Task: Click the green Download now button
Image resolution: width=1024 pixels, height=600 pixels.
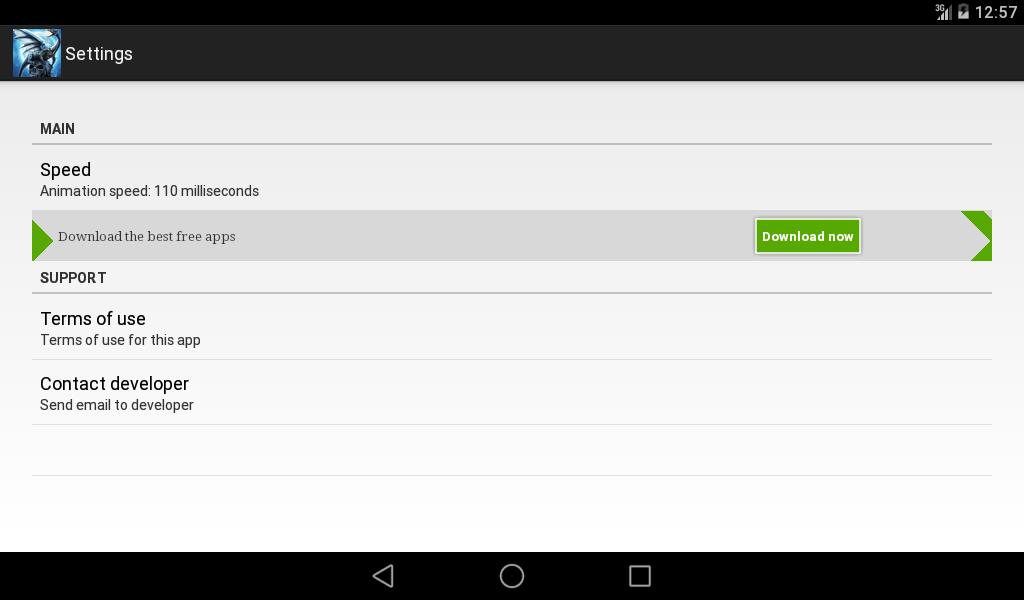Action: click(x=807, y=236)
